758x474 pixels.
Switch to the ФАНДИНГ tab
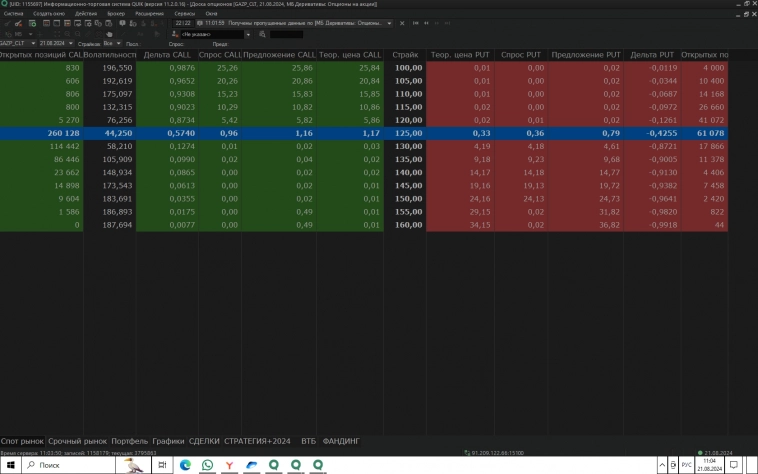click(x=342, y=441)
